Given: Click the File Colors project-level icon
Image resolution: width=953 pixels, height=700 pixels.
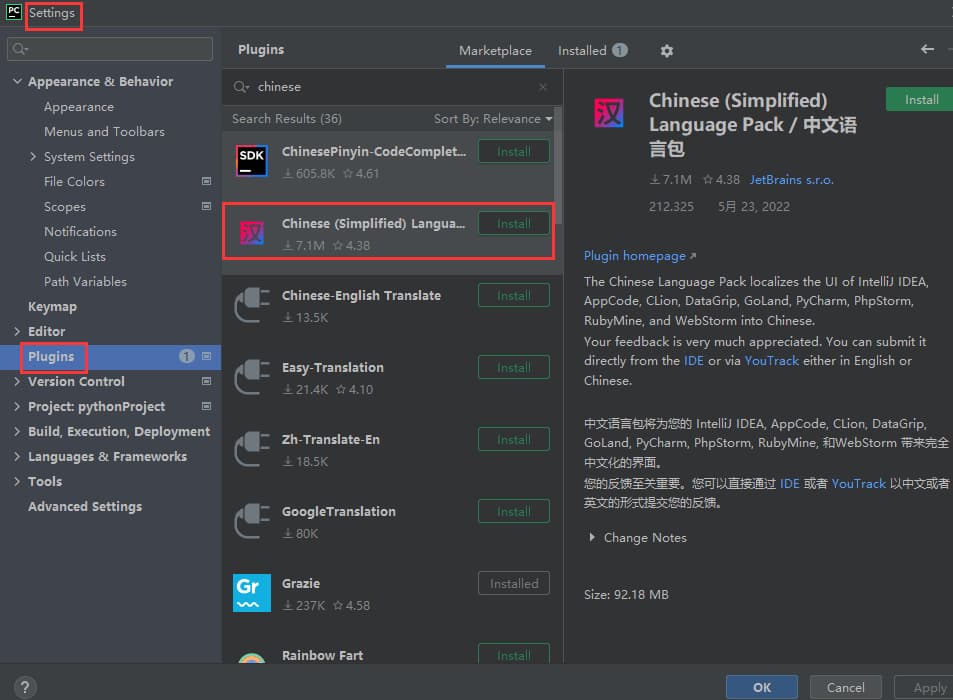Looking at the screenshot, I should (x=207, y=182).
